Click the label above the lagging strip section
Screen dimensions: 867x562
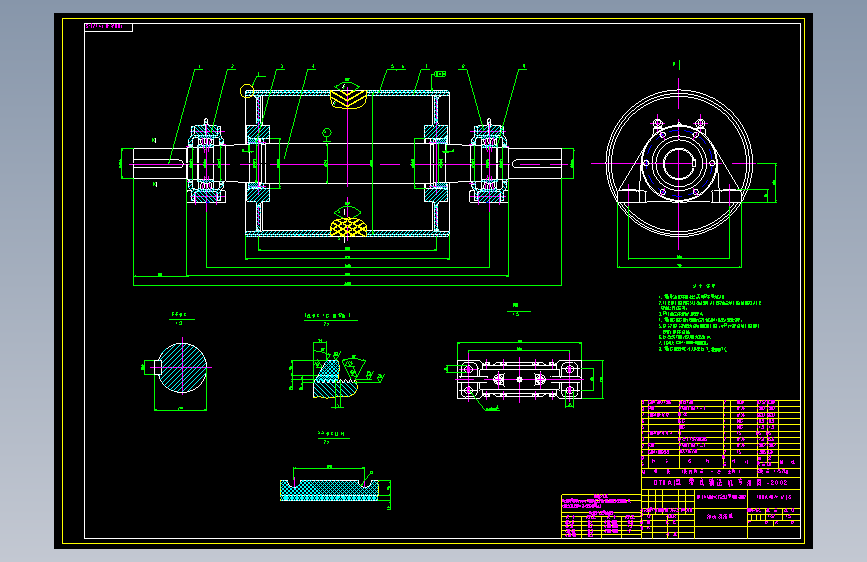click(331, 438)
